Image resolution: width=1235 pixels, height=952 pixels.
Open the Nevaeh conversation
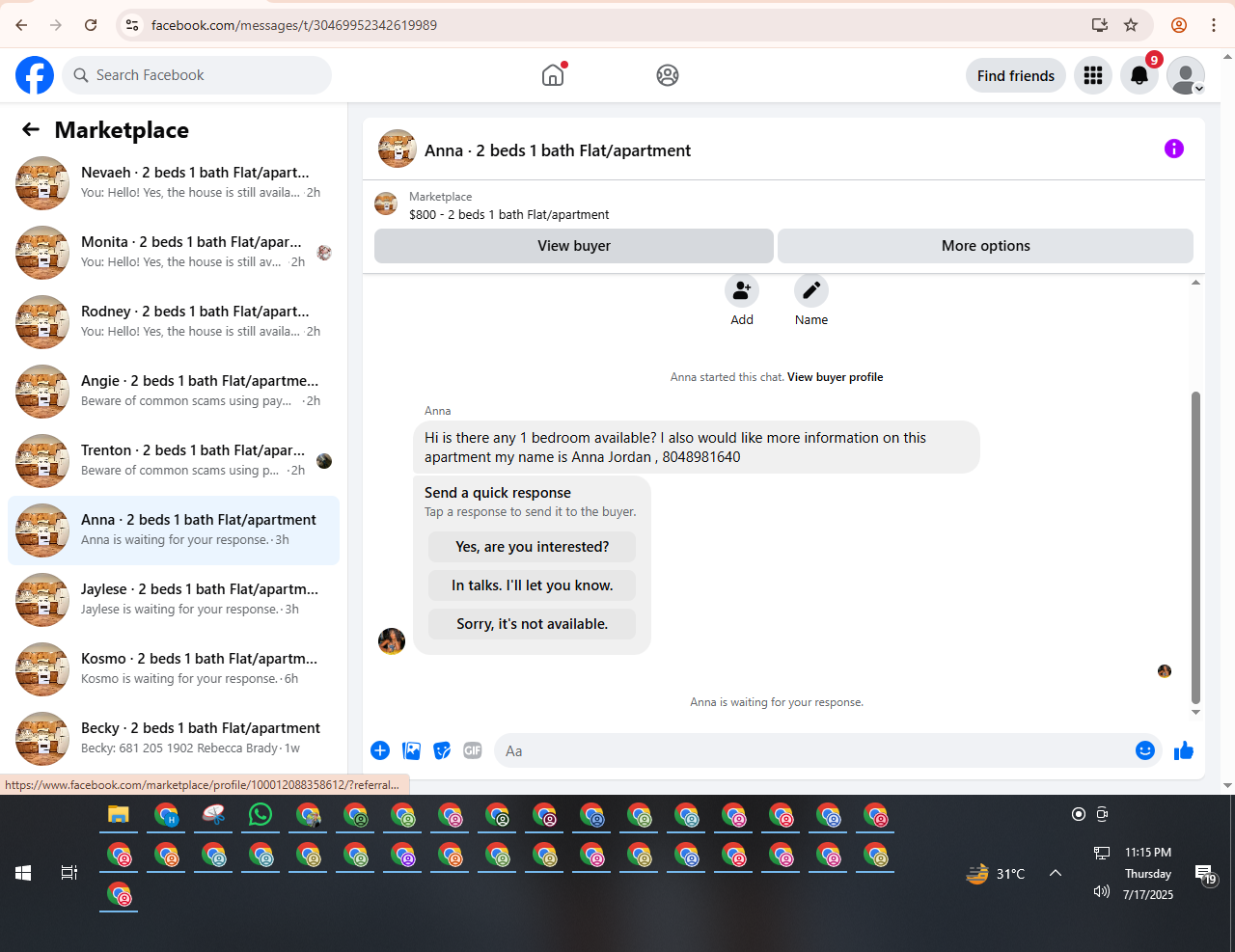coord(174,183)
